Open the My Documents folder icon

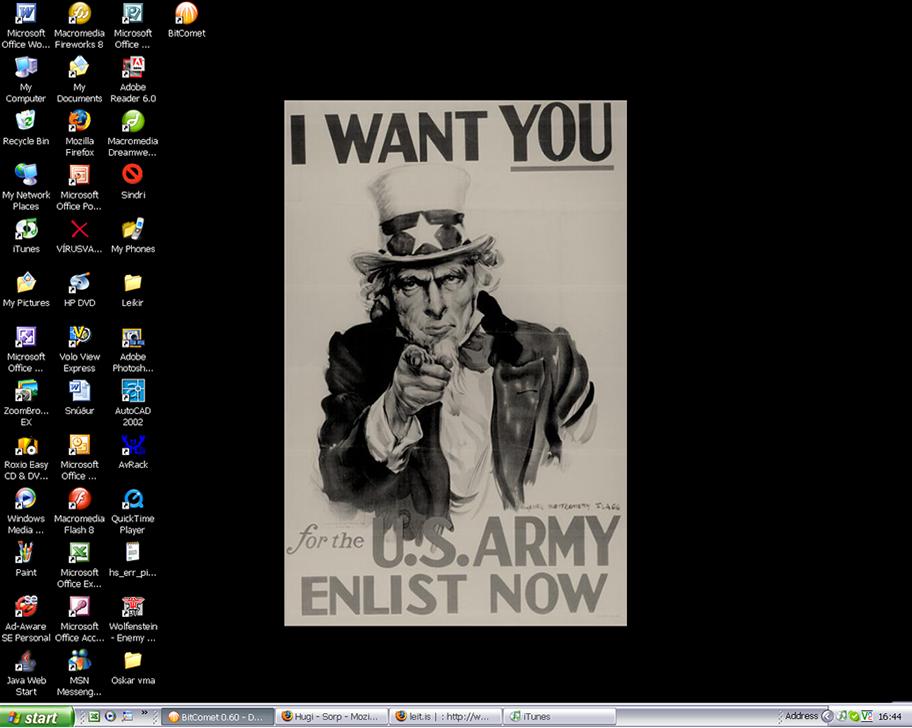79,80
